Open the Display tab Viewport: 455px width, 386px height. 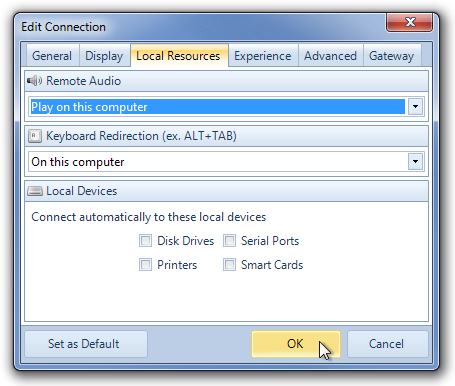[x=104, y=56]
